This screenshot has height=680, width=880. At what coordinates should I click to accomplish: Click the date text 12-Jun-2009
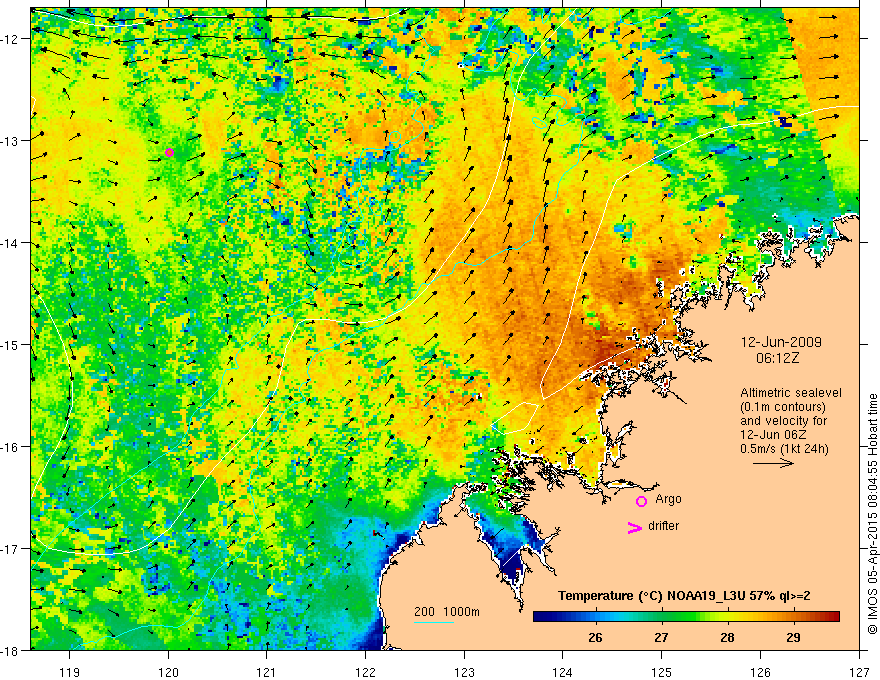click(x=781, y=342)
